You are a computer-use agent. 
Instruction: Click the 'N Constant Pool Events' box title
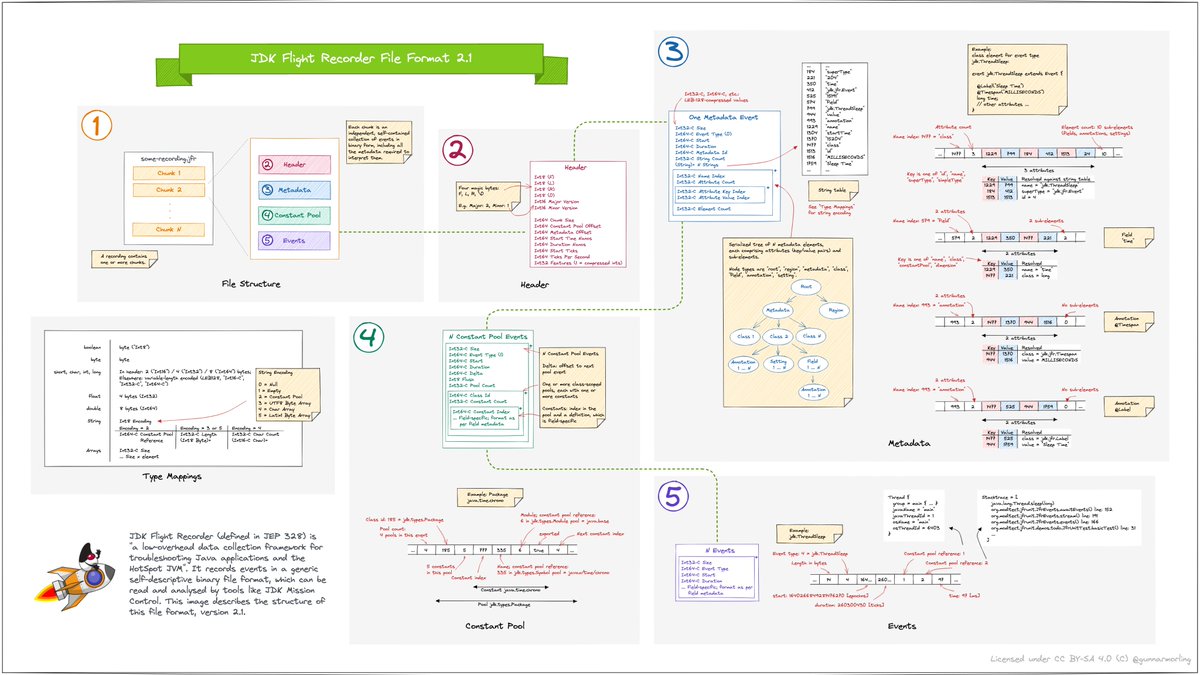487,336
